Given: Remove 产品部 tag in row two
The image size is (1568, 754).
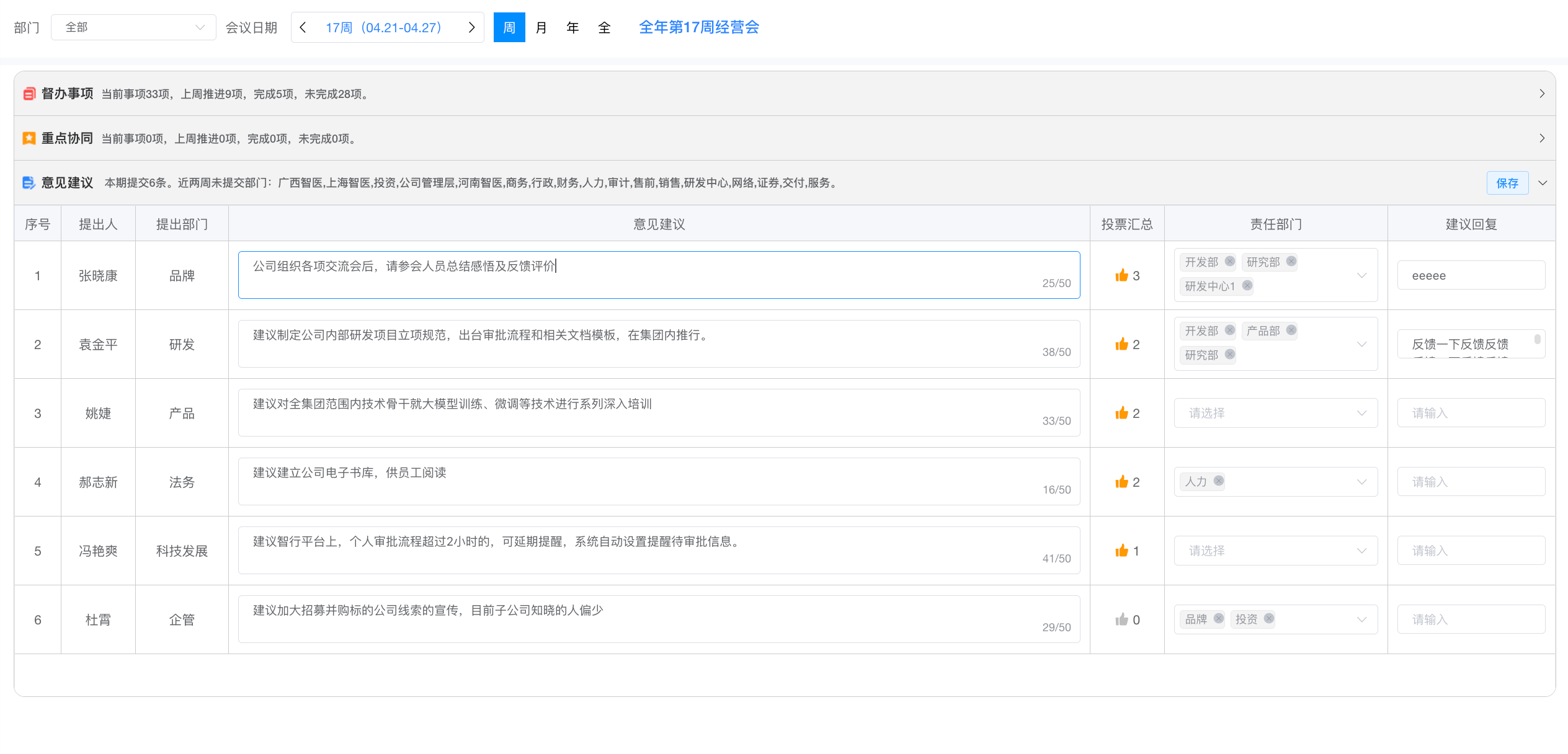Looking at the screenshot, I should pos(1291,330).
